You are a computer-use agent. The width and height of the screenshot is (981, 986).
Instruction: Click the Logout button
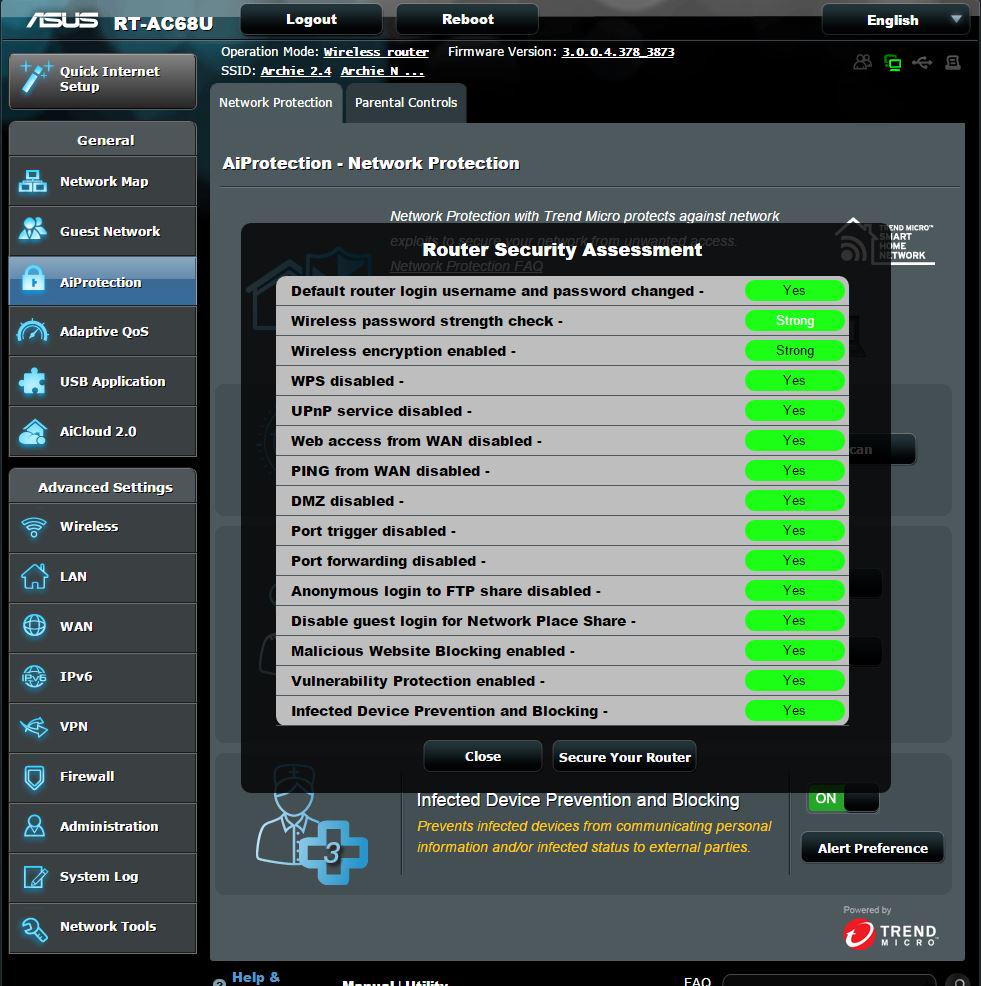(311, 19)
